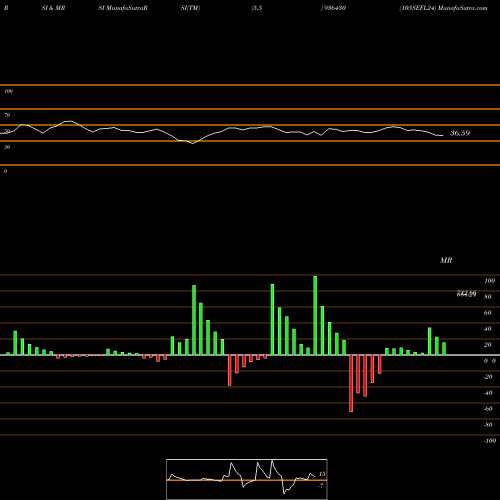Screen dimensions: 500x500
Task: Click the SI & MR header text
Action: click(53, 8)
